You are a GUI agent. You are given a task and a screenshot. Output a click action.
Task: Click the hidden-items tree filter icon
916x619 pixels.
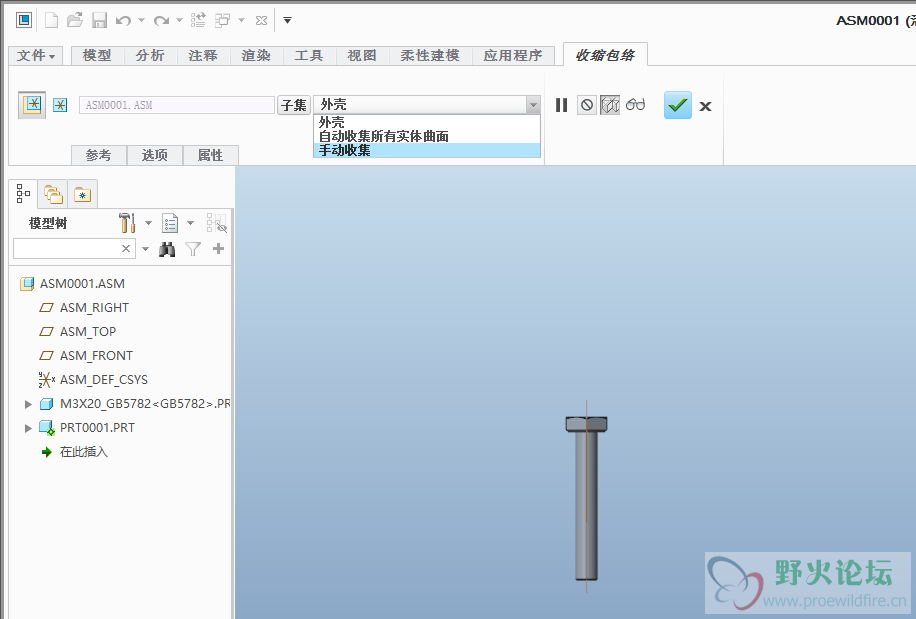217,223
